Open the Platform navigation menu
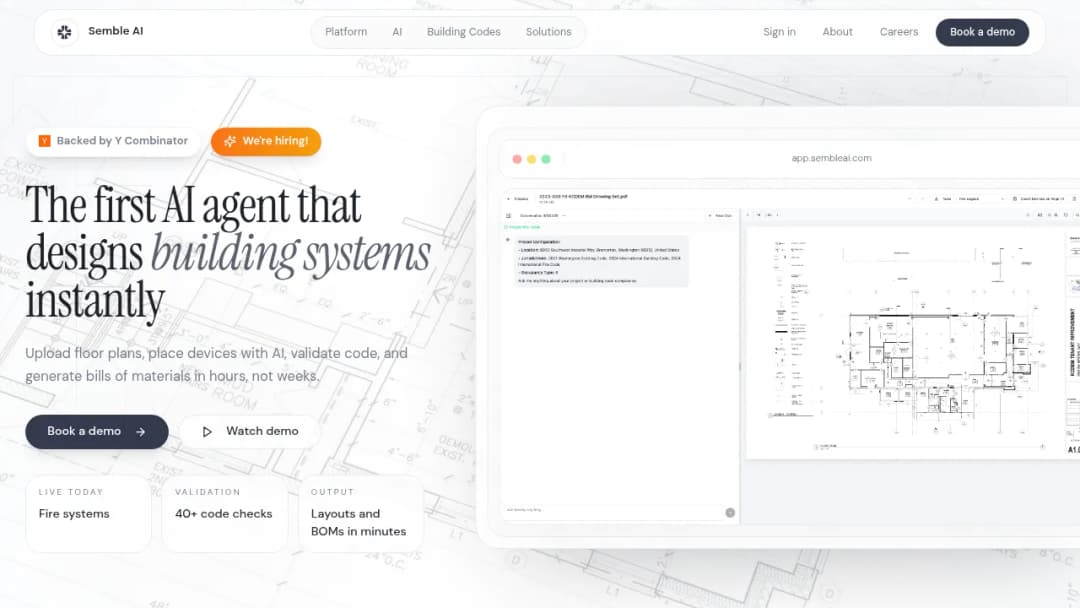The height and width of the screenshot is (608, 1080). tap(346, 32)
